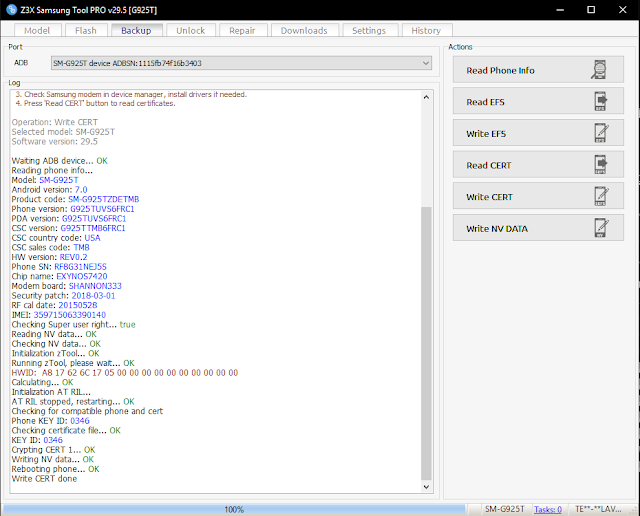Image resolution: width=640 pixels, height=516 pixels.
Task: Click the 100% progress bar
Action: point(234,509)
